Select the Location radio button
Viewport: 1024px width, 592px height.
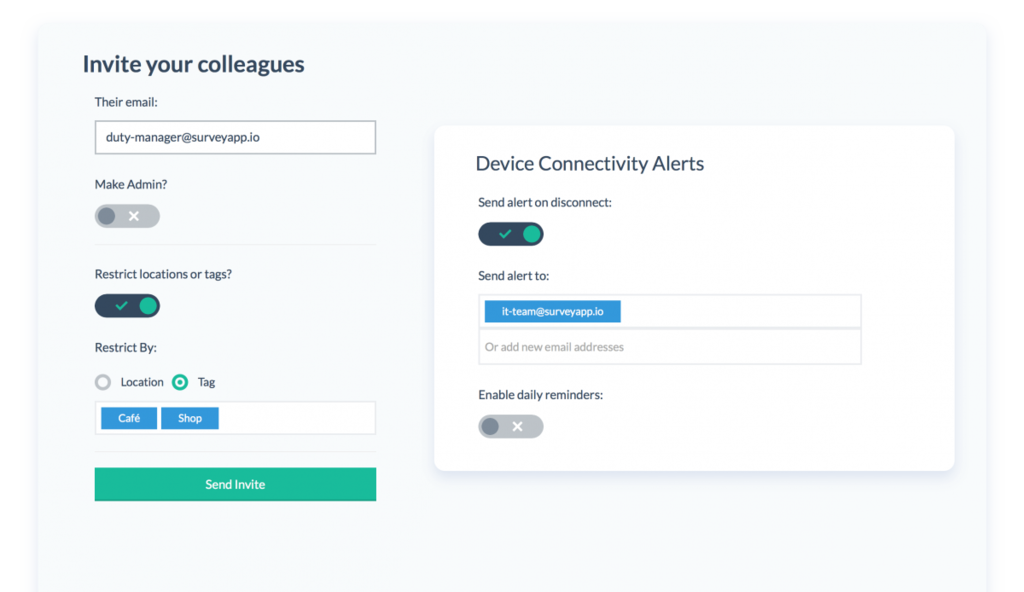point(103,382)
